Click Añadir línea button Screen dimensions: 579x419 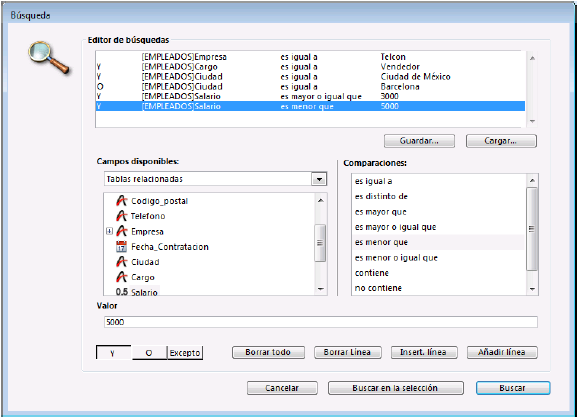tap(502, 352)
